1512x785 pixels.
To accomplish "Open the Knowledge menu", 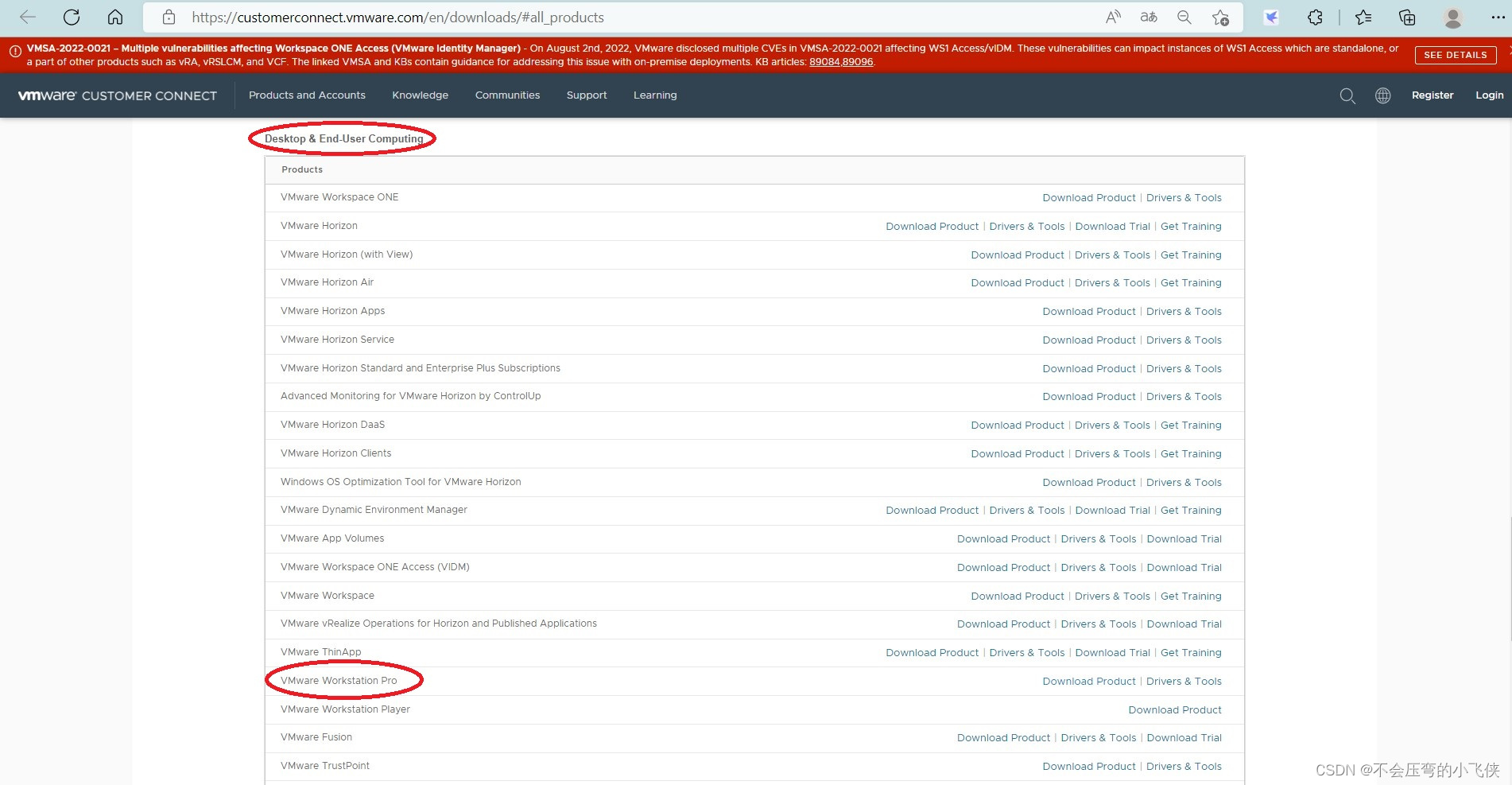I will coord(420,95).
